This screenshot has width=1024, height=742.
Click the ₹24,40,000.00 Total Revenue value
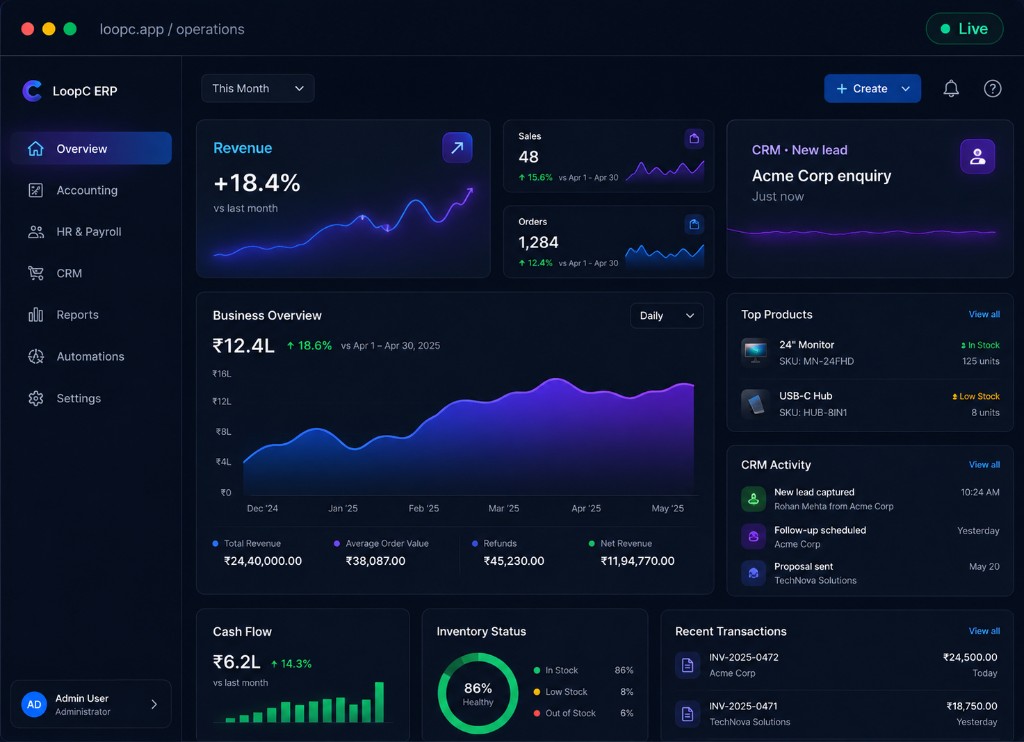tap(263, 561)
